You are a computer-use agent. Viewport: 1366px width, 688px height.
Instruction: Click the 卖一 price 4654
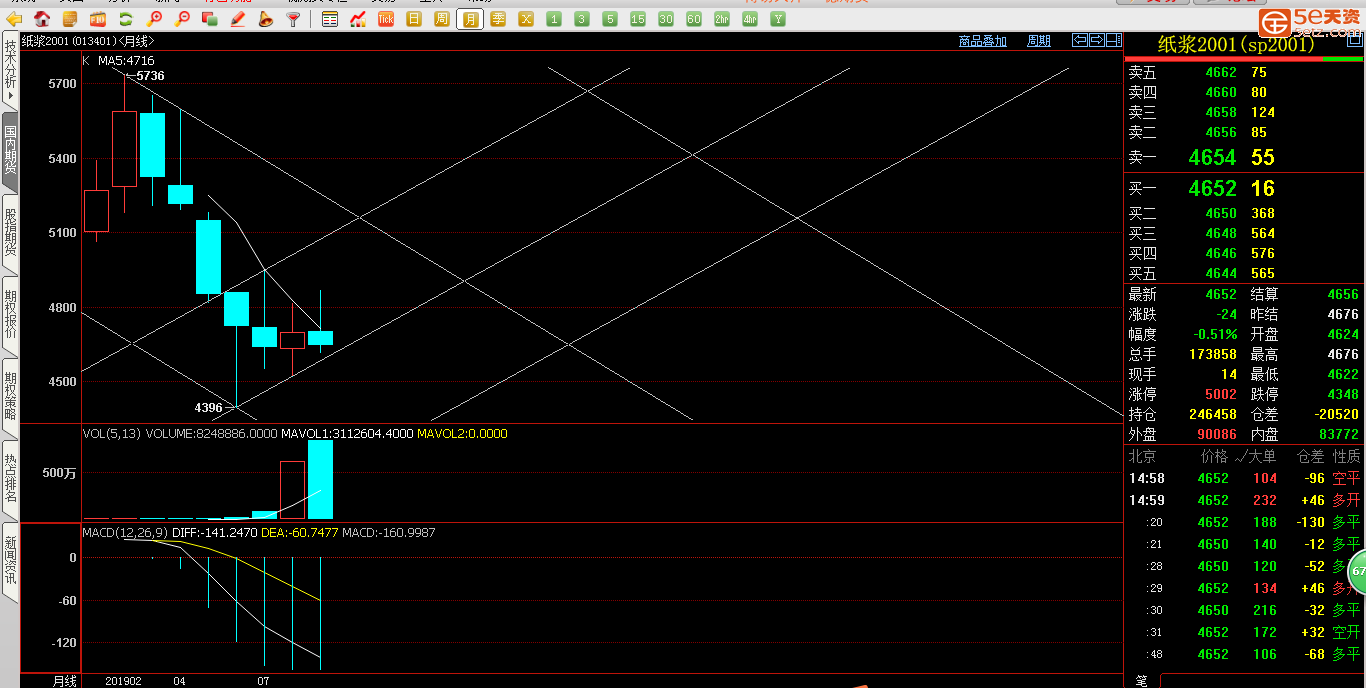[1212, 157]
